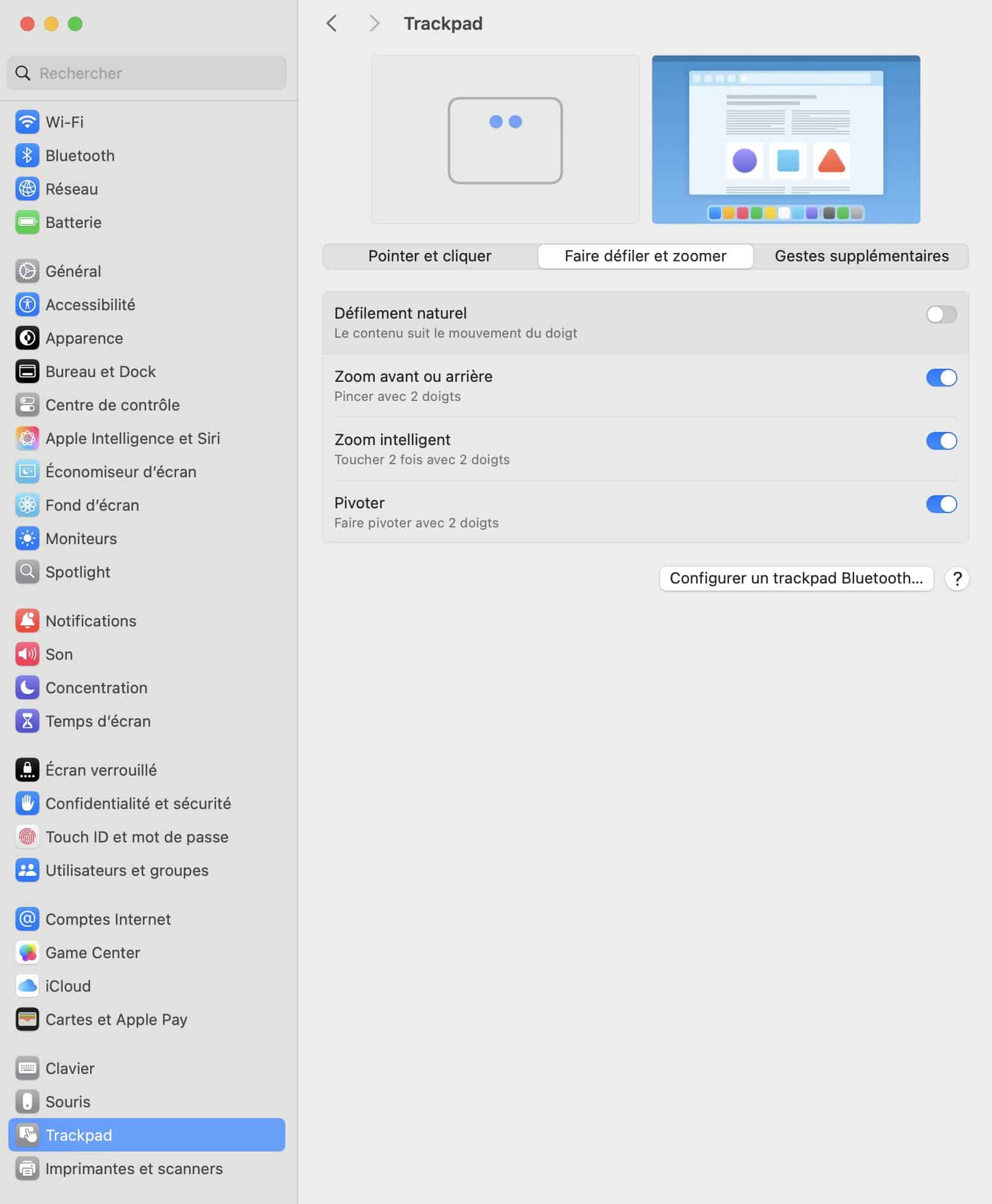Select the Bluetooth icon in sidebar
992x1204 pixels.
pos(27,155)
